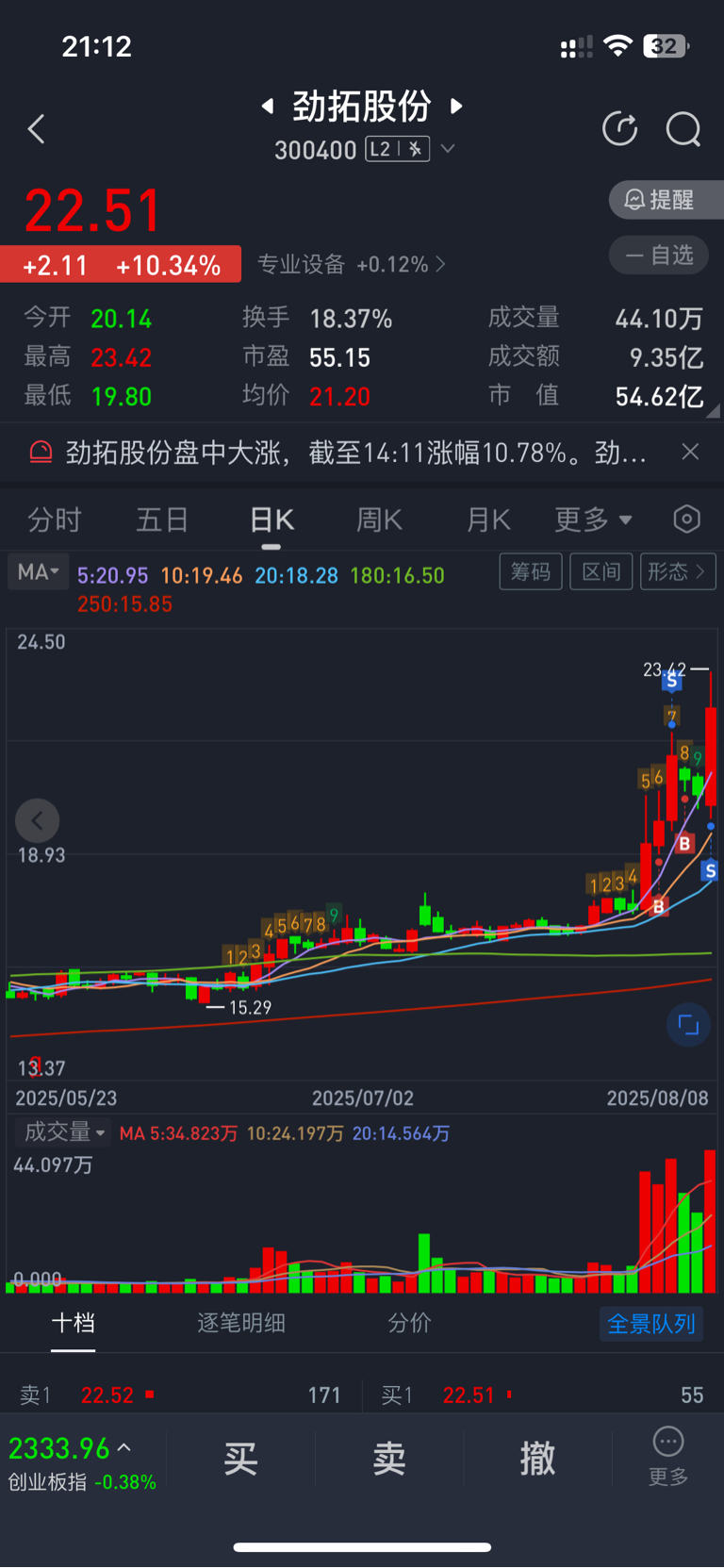724x1568 pixels.
Task: Tap the S marker at chart's right edge
Action: click(x=711, y=871)
